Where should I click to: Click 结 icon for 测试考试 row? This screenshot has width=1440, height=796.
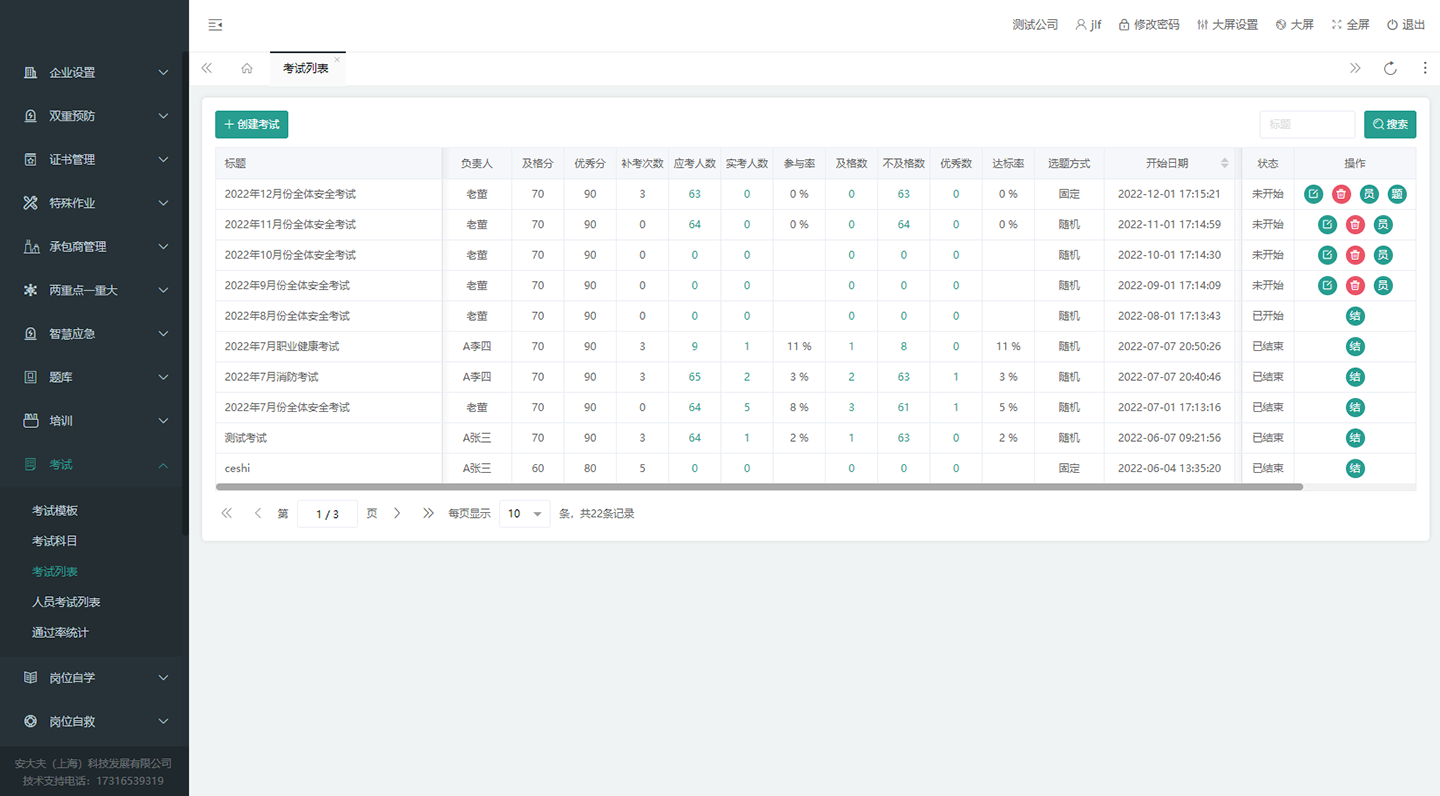[x=1355, y=438]
